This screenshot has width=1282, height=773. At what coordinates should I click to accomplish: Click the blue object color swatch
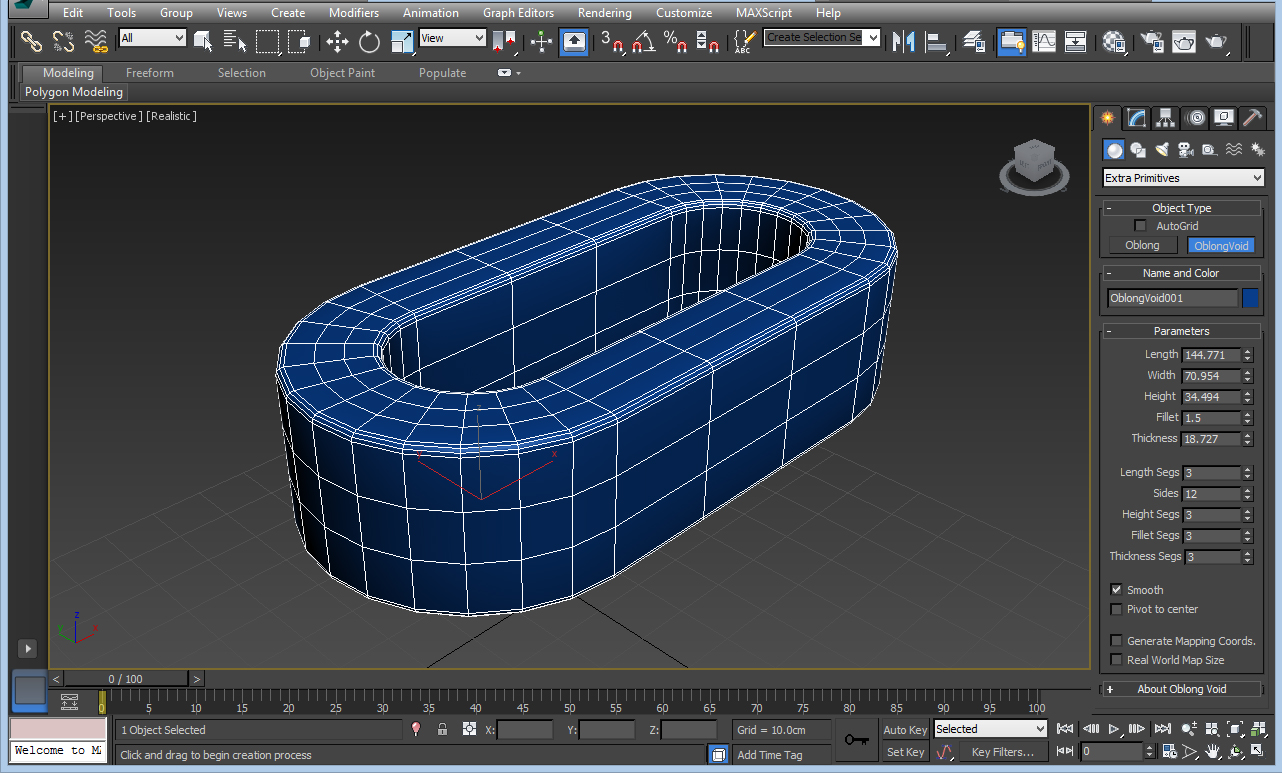coord(1250,298)
